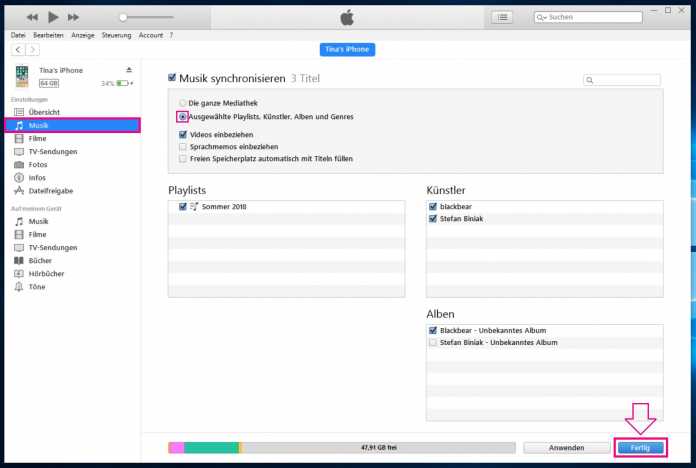Select the Die ganze Mediathek radio option

point(182,103)
